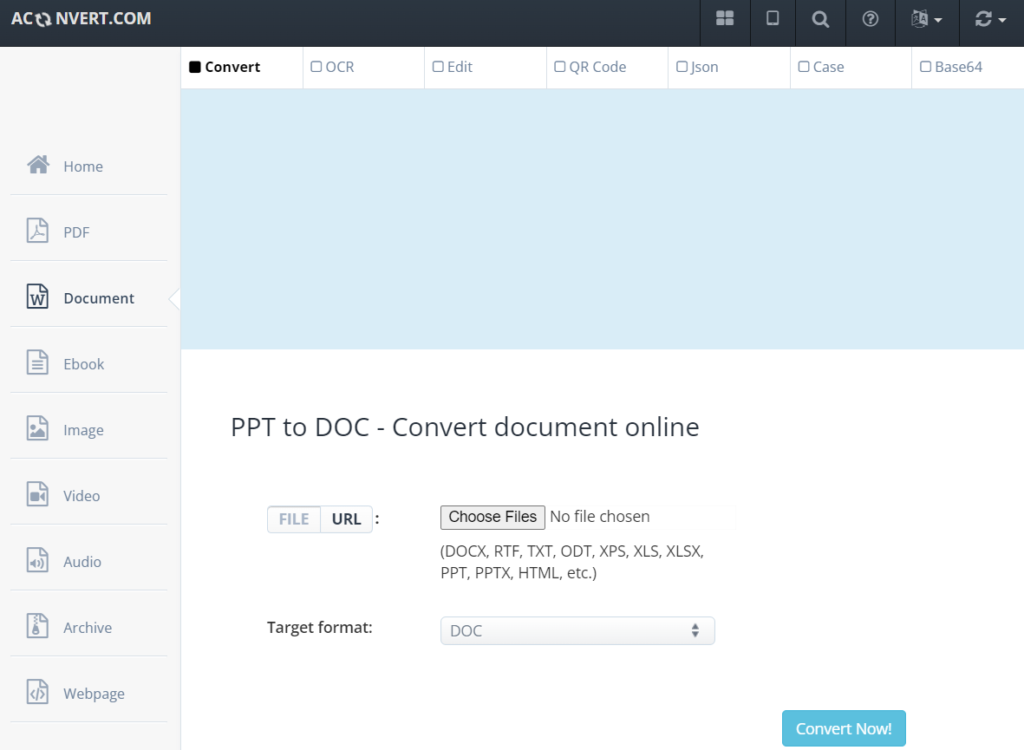Click the Convert Now button
Viewport: 1024px width, 750px height.
843,728
